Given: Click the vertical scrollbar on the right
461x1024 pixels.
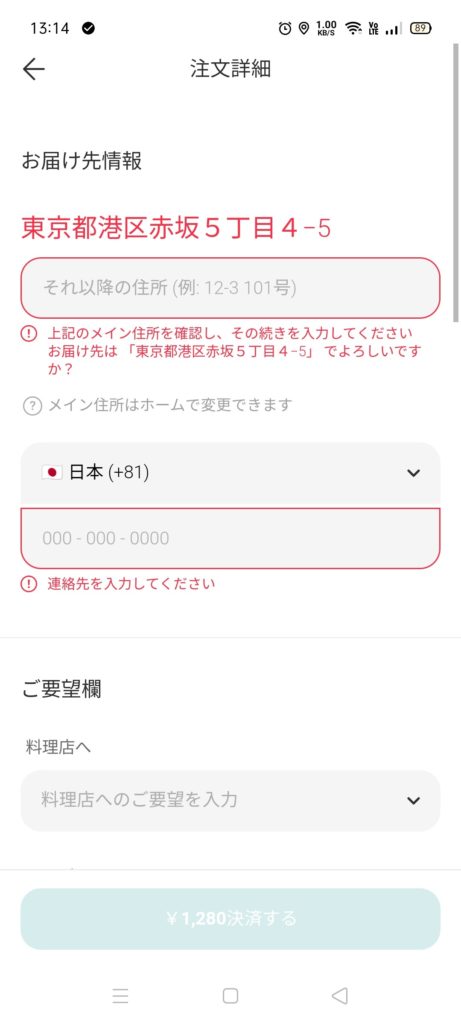Looking at the screenshot, I should [x=455, y=183].
